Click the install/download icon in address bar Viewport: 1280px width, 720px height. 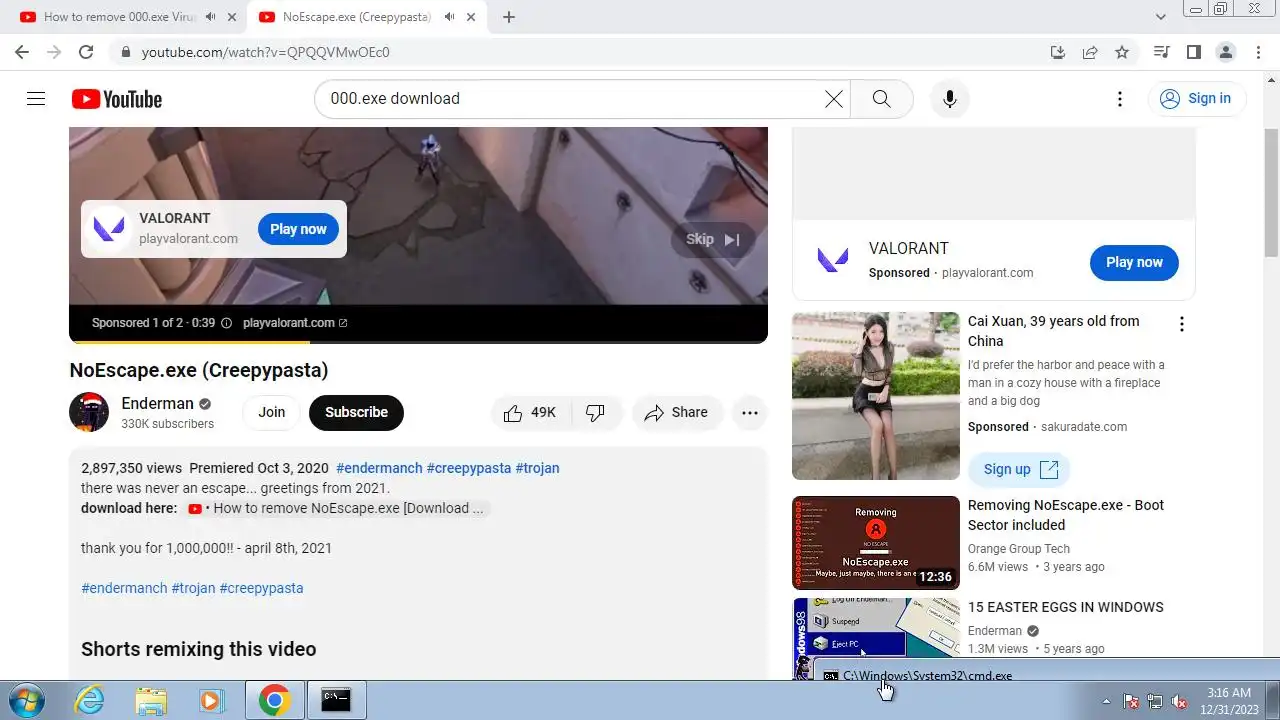pyautogui.click(x=1058, y=52)
